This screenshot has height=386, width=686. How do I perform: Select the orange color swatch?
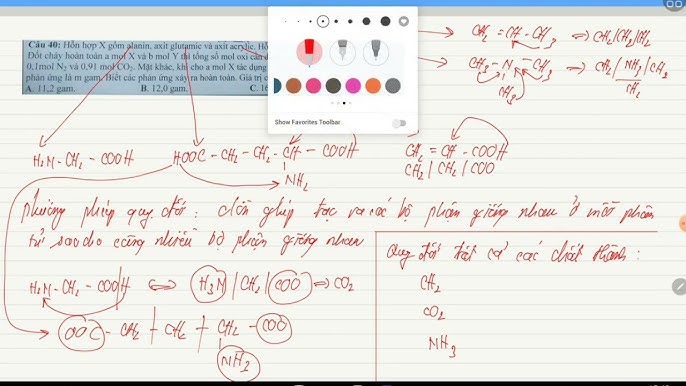(x=373, y=86)
